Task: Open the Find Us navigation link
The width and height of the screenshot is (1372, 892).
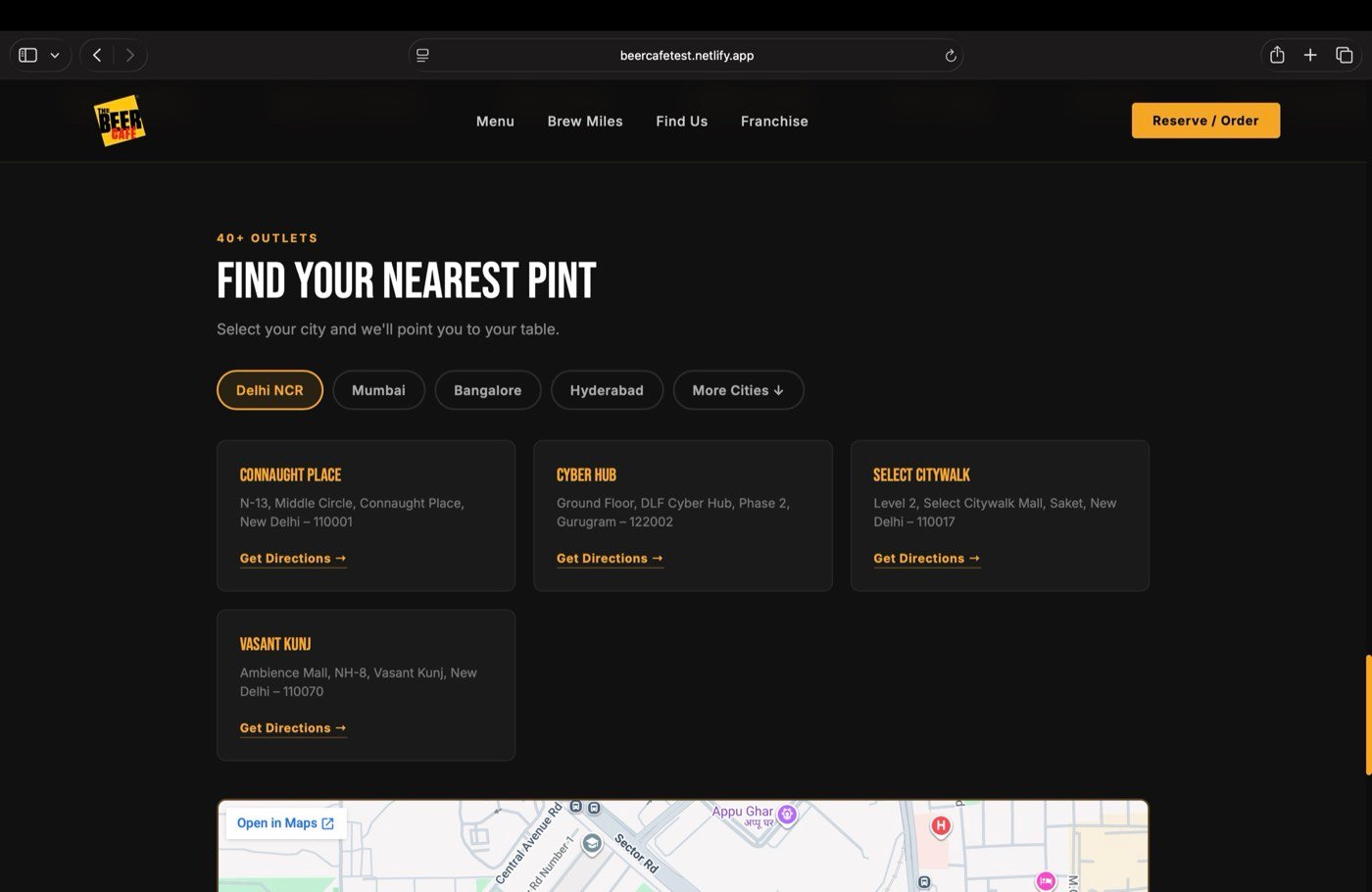Action: (x=682, y=122)
